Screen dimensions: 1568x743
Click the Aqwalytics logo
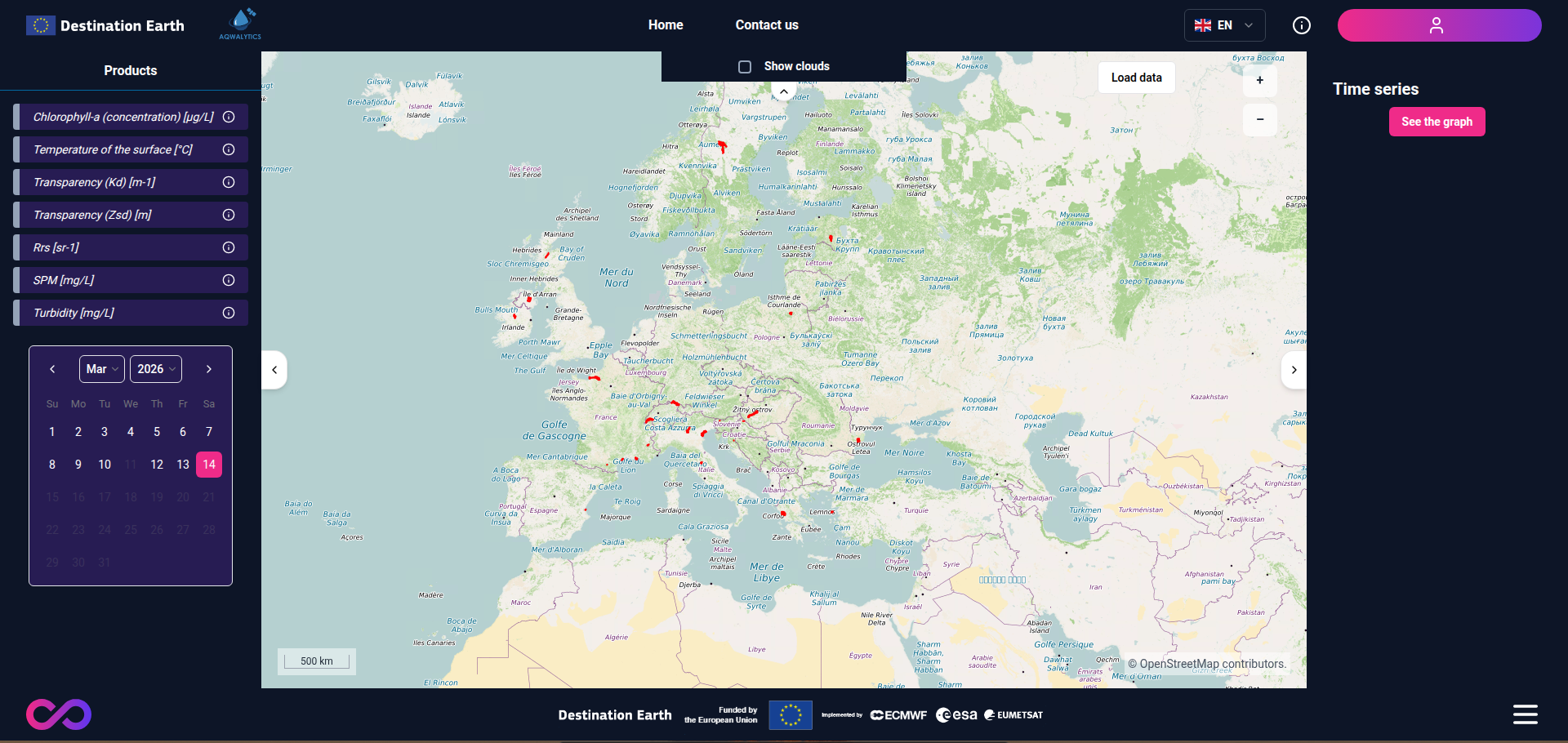point(240,24)
